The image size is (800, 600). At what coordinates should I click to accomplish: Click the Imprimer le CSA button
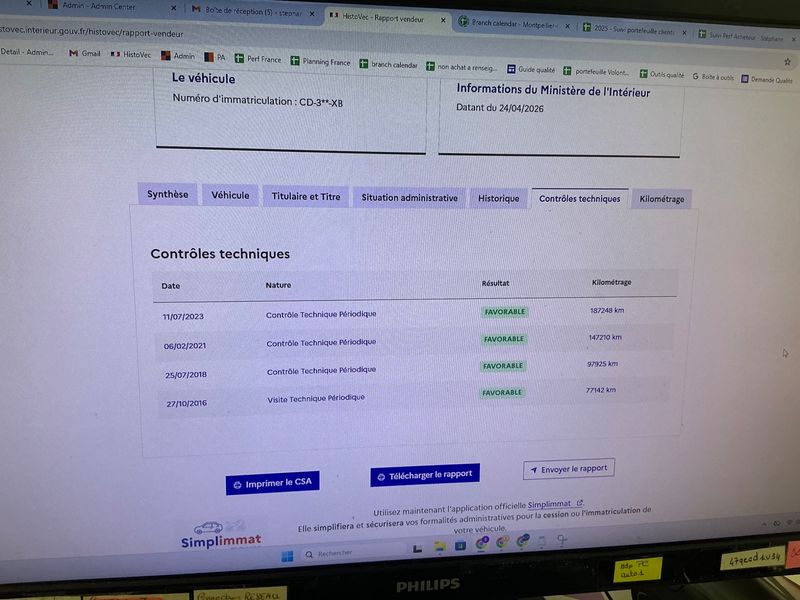(x=272, y=483)
